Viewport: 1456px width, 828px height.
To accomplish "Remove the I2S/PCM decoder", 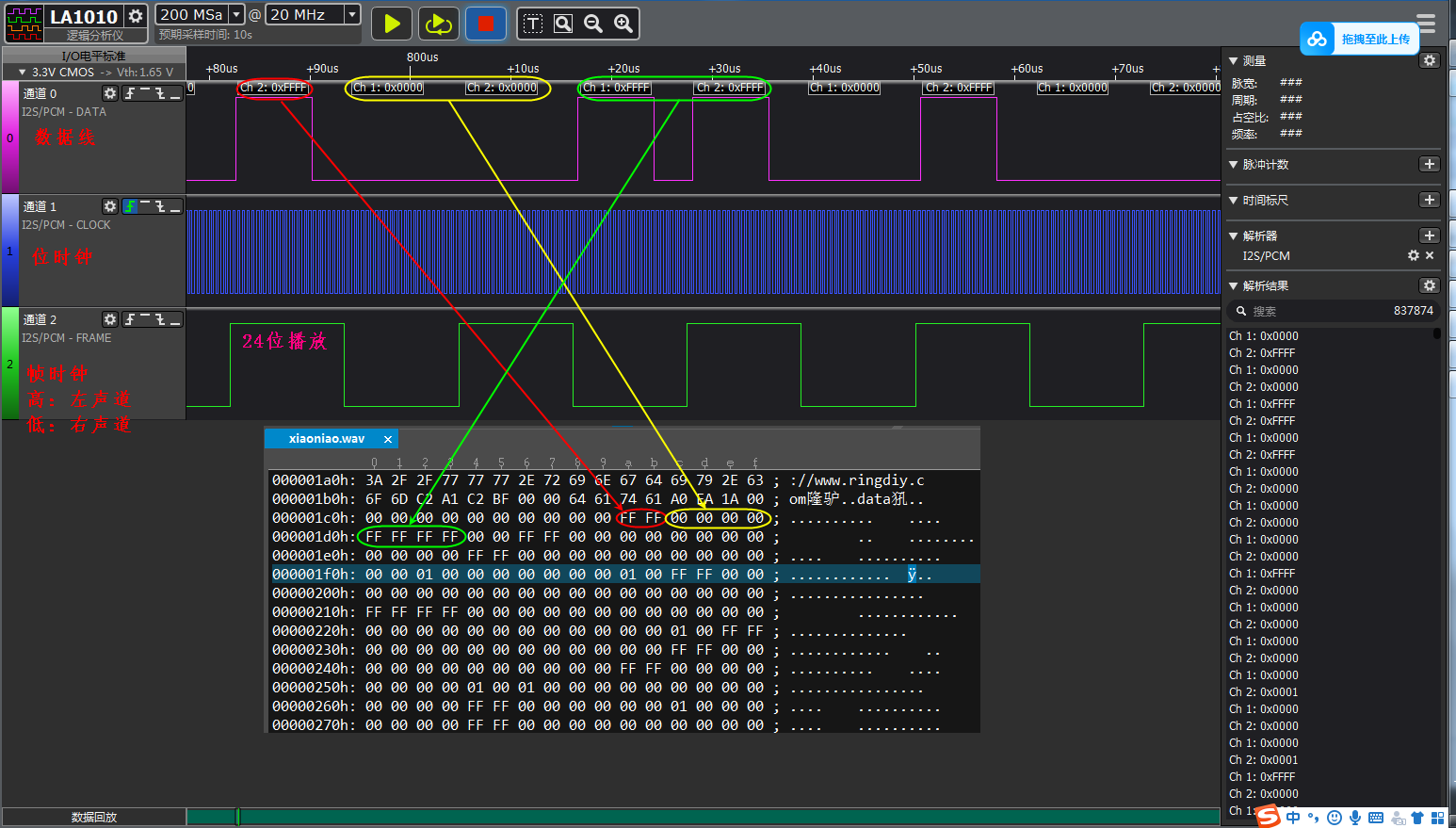I will [1430, 255].
